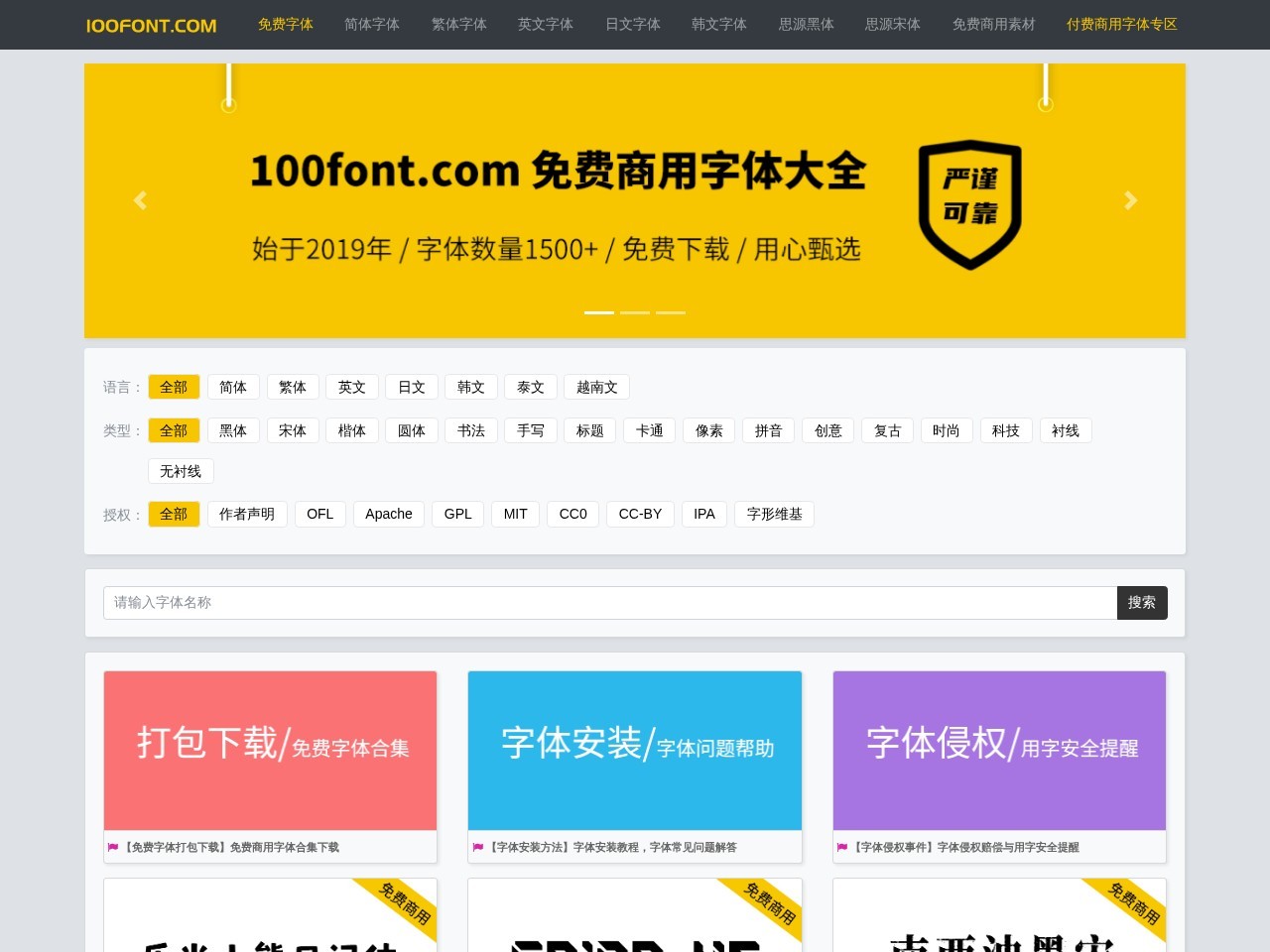This screenshot has width=1270, height=952.
Task: Filter type by 标题
Action: (x=590, y=430)
